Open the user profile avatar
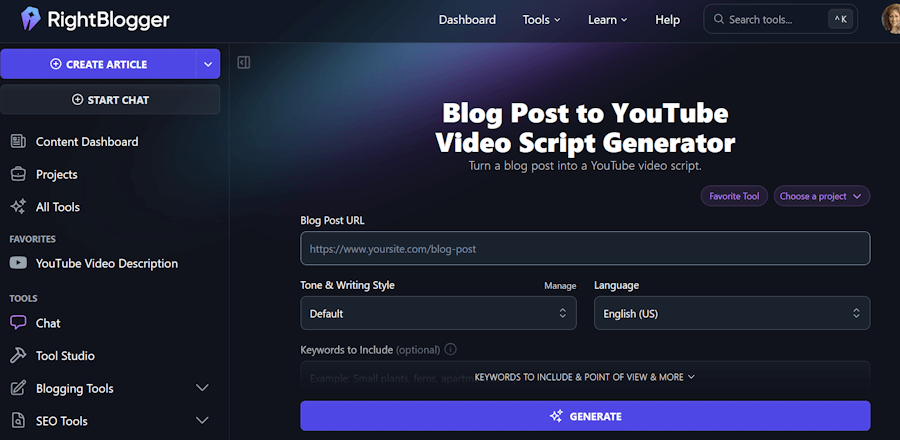900x440 pixels. click(x=891, y=20)
